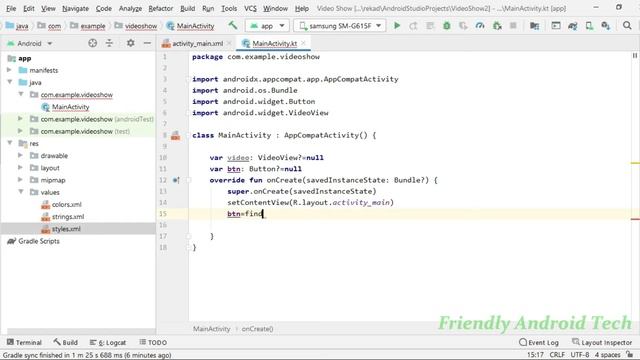
Task: Click the Select Opened File target icon
Action: pos(93,43)
